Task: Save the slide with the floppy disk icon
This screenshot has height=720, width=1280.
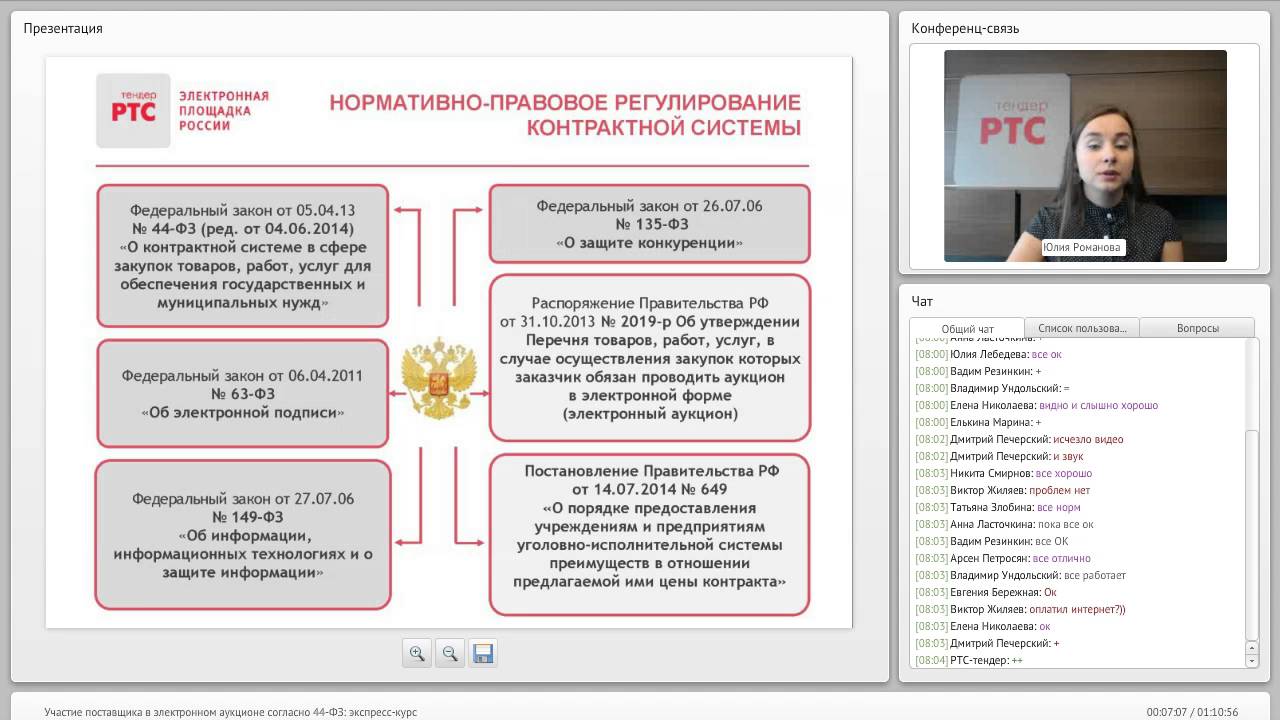Action: 483,653
